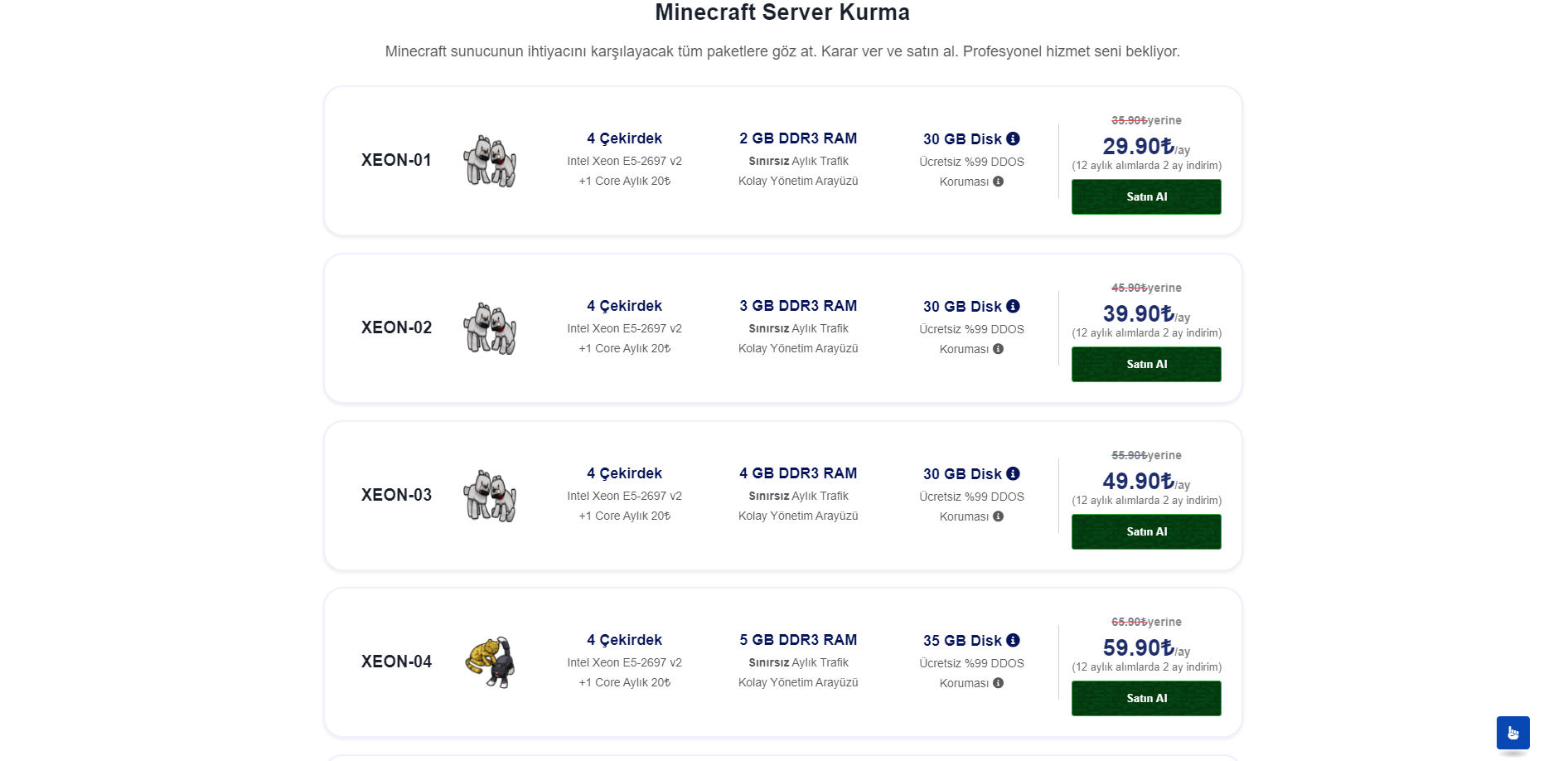The image size is (1568, 761).
Task: Select the XEON-02 package name
Action: tap(396, 327)
